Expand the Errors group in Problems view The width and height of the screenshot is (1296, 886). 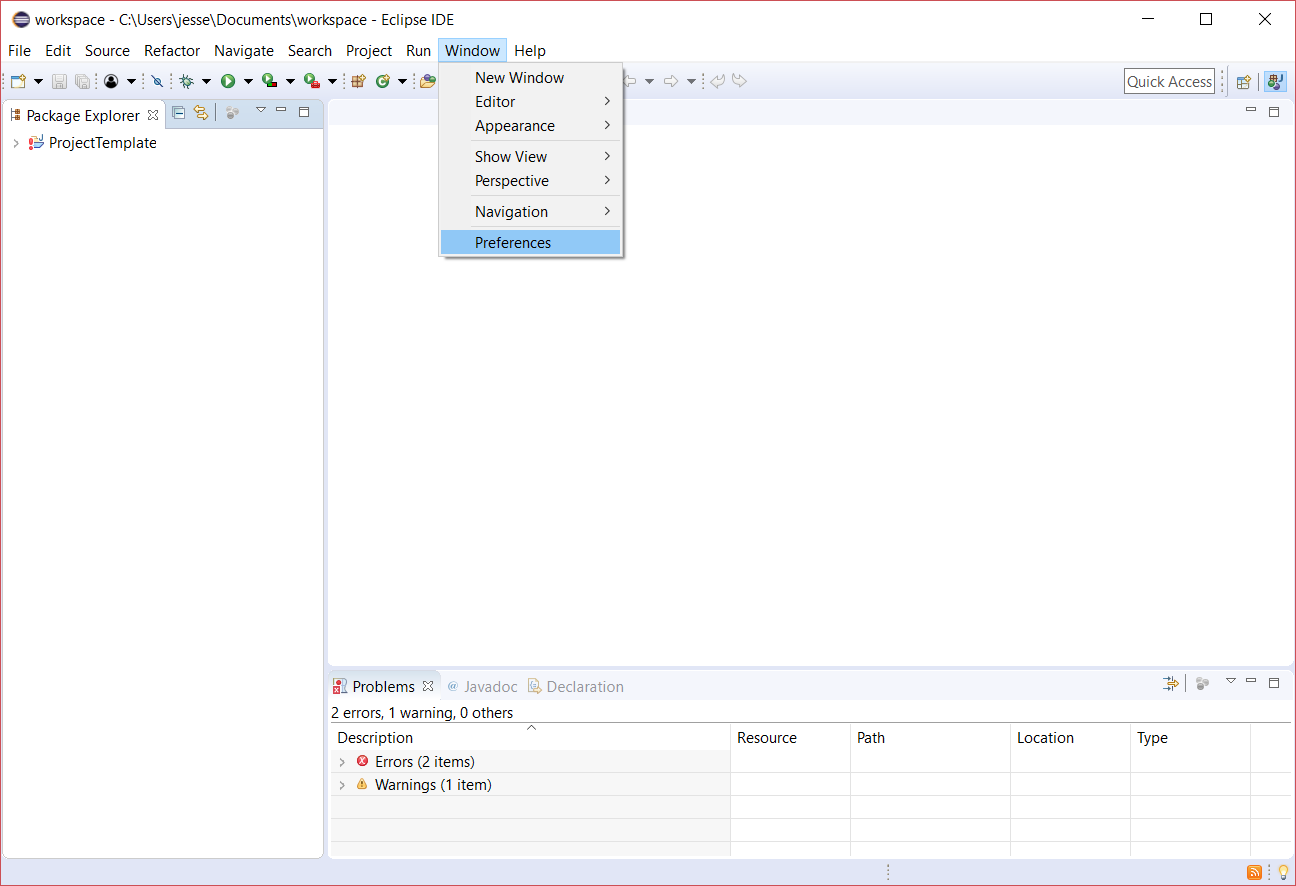[343, 761]
